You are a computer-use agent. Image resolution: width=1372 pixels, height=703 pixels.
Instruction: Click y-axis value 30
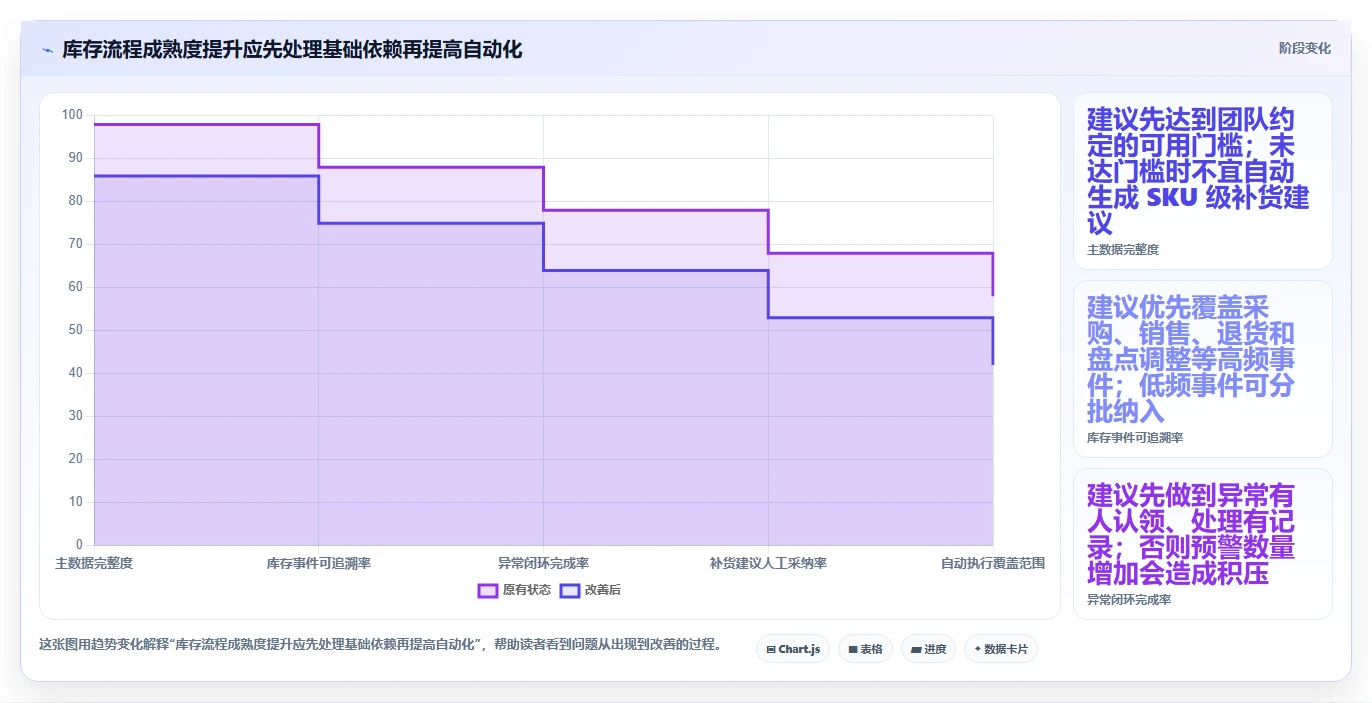tap(76, 416)
